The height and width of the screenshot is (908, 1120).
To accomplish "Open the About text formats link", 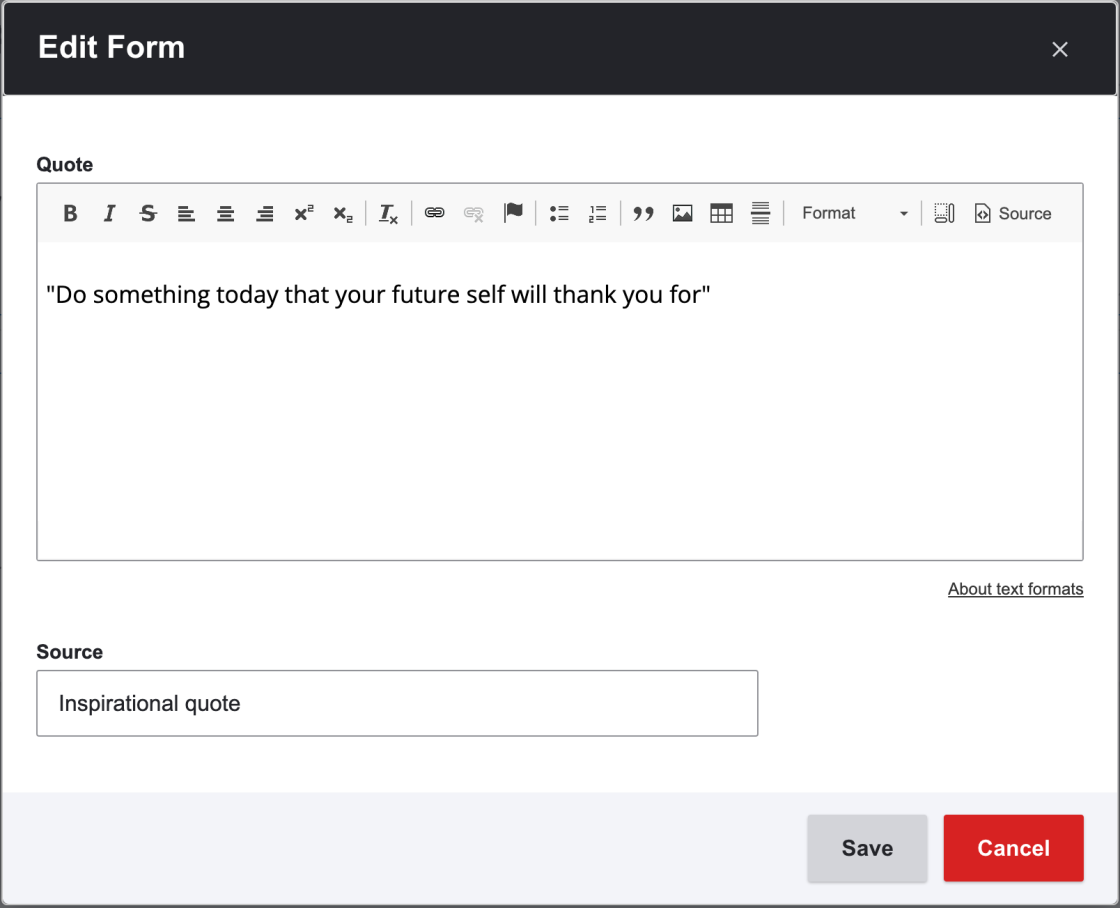I will pyautogui.click(x=1015, y=589).
